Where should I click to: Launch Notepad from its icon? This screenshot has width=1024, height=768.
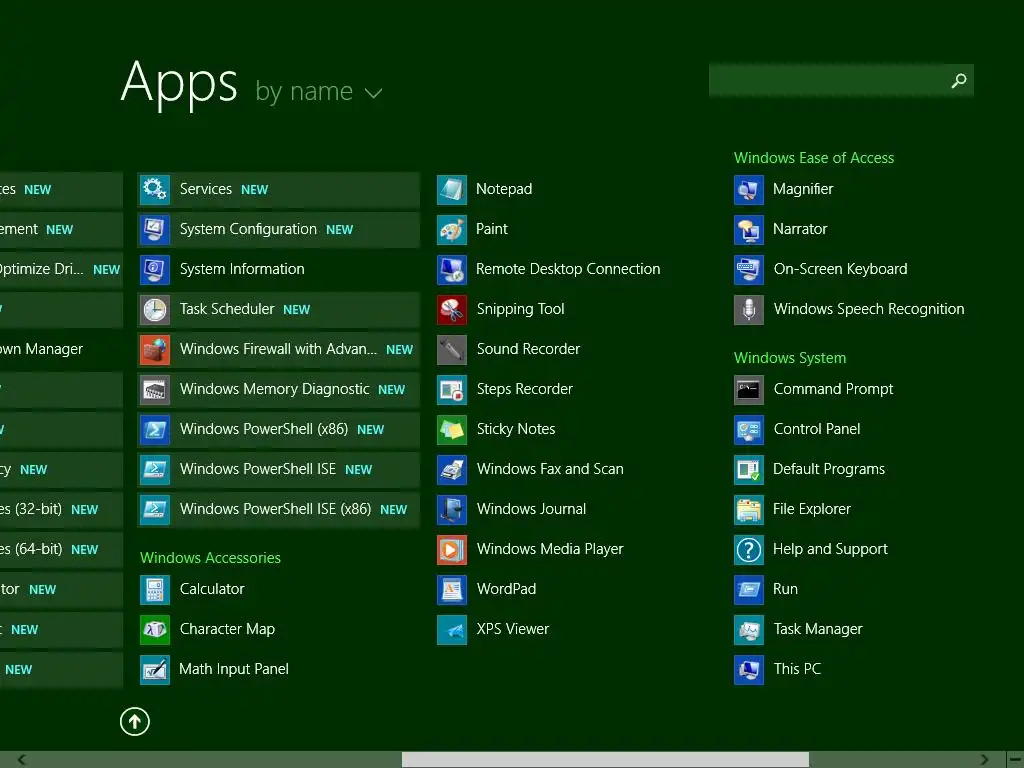coord(452,189)
